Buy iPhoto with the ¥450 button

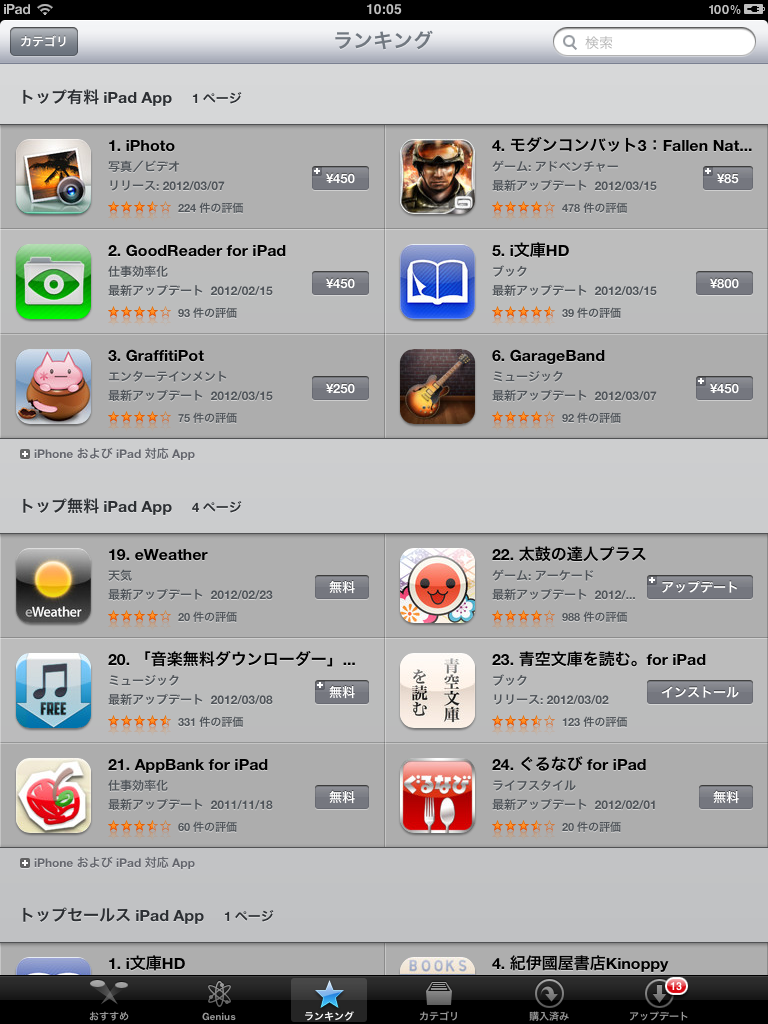[340, 178]
